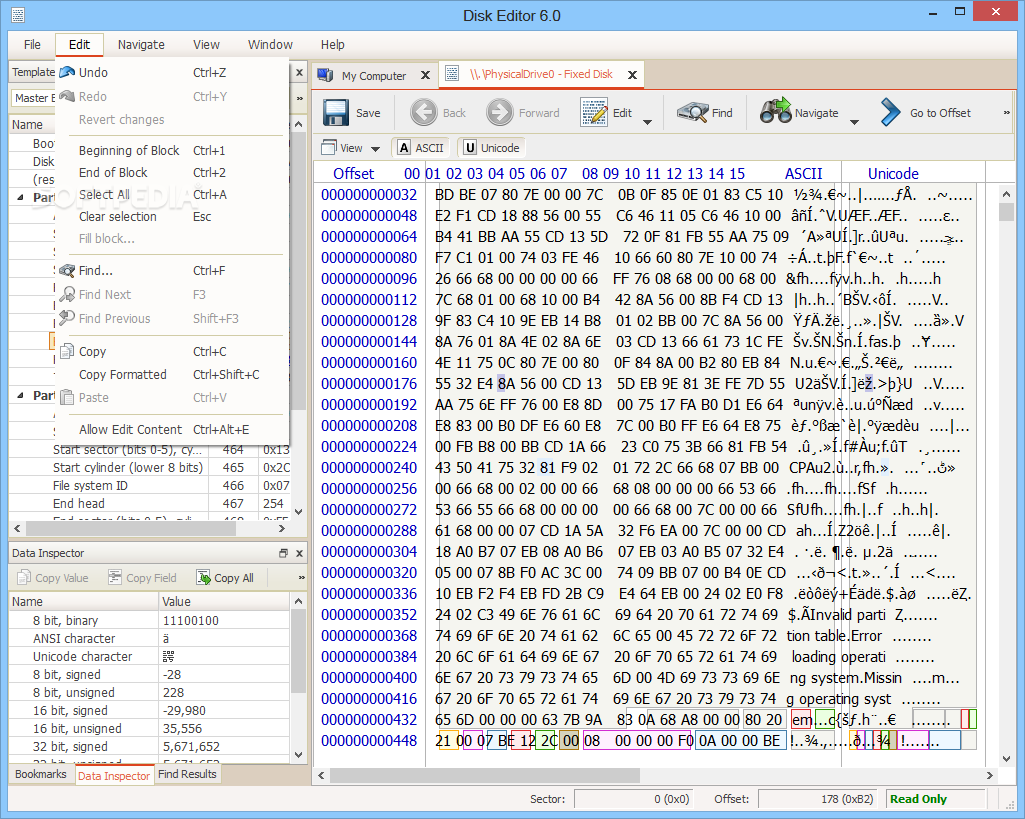Click the Edit notepad icon in toolbar
Image resolution: width=1025 pixels, height=819 pixels.
point(595,112)
